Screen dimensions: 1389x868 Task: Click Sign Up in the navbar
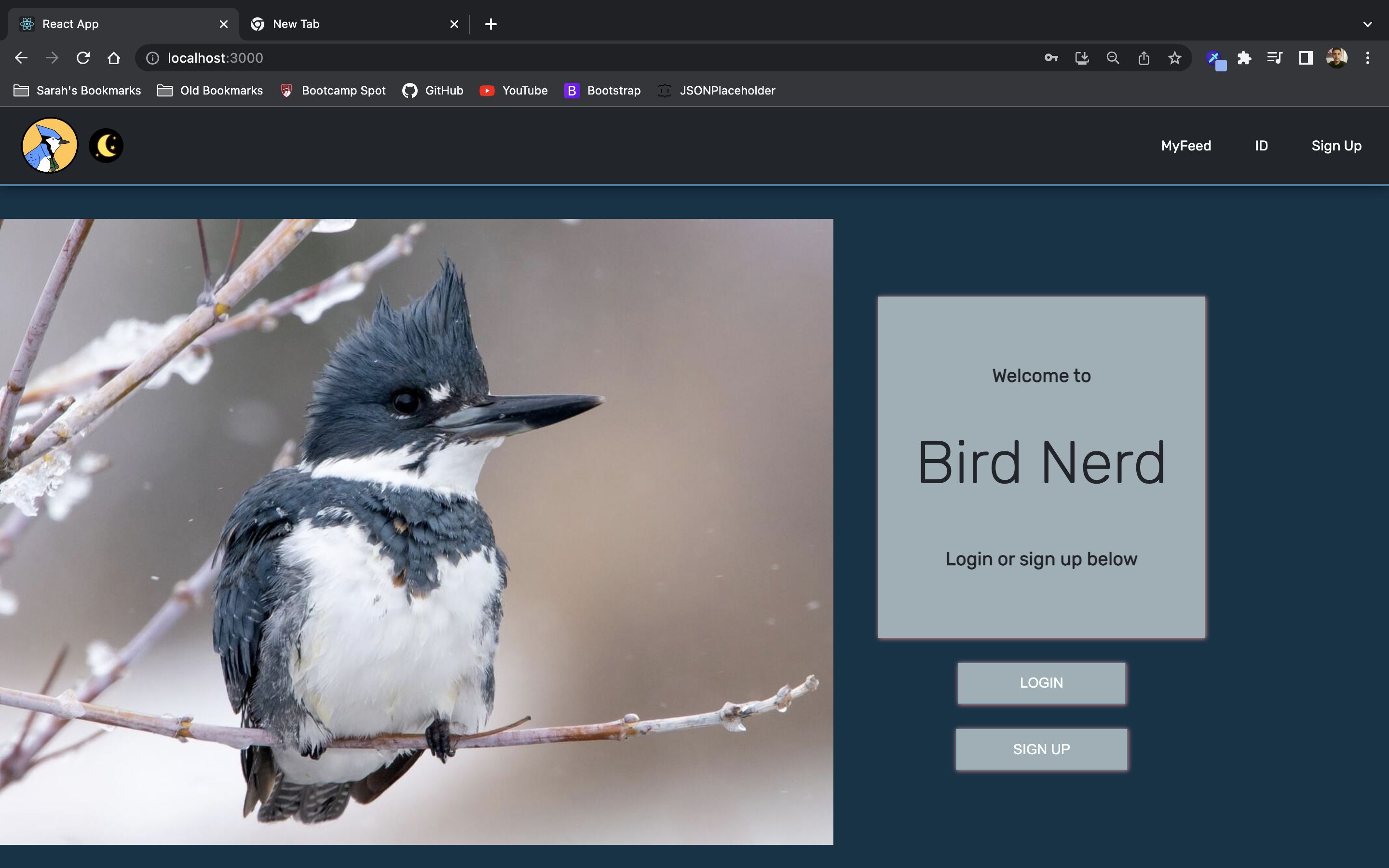pos(1336,146)
